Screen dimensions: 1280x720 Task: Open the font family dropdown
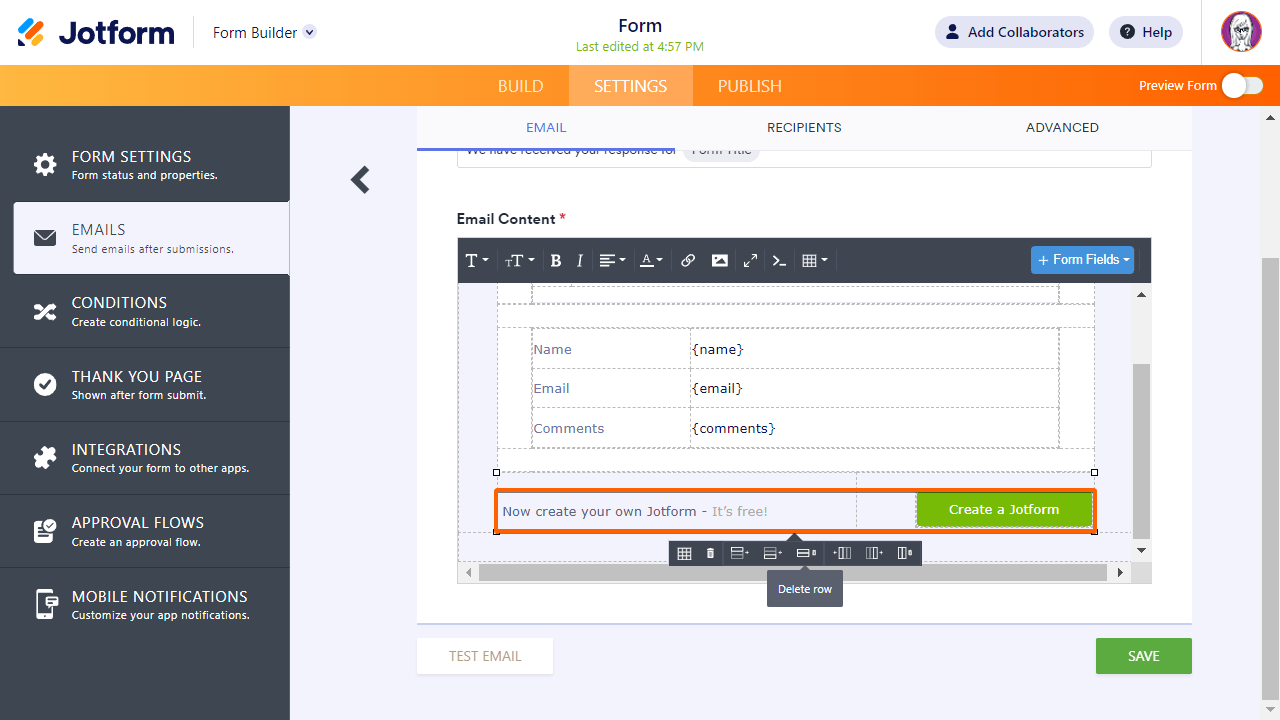click(x=477, y=261)
